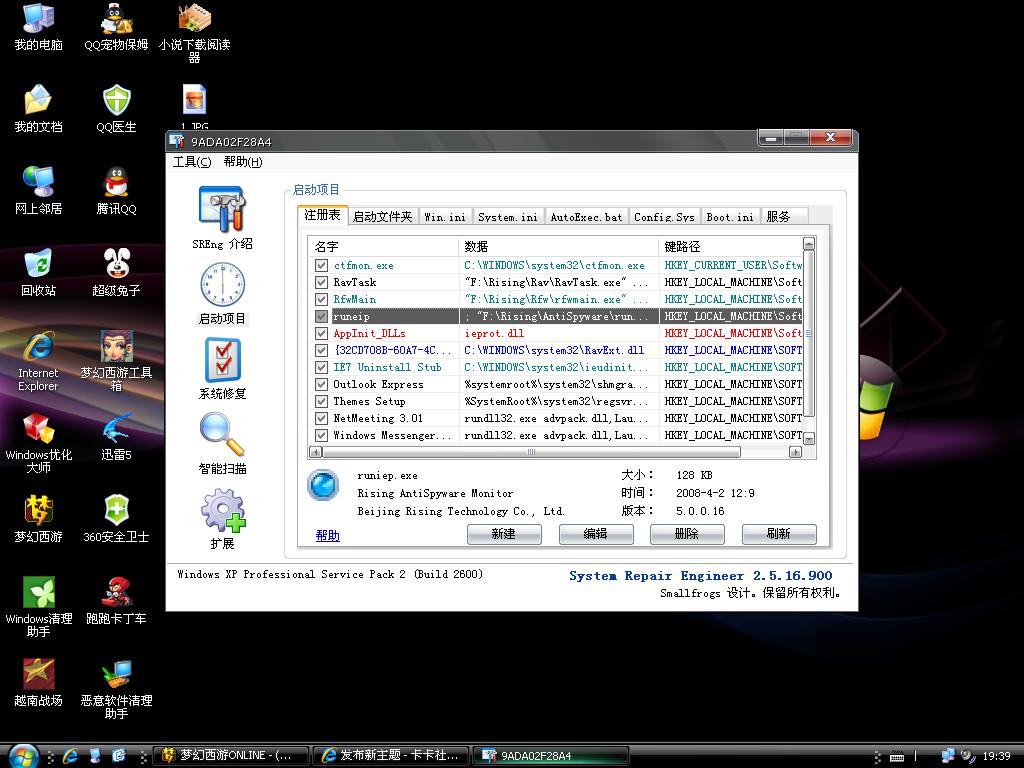Click the 帮助 hyperlink
This screenshot has width=1024, height=768.
pos(328,536)
